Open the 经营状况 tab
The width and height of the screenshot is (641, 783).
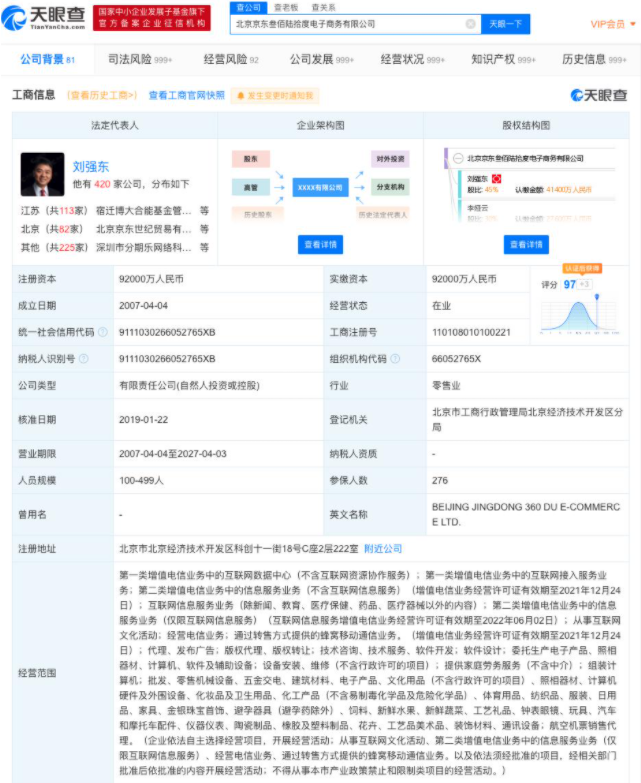tap(412, 59)
